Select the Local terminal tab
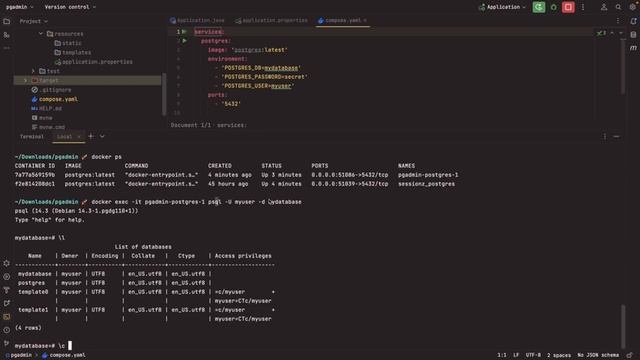Image resolution: width=640 pixels, height=360 pixels. 64,137
